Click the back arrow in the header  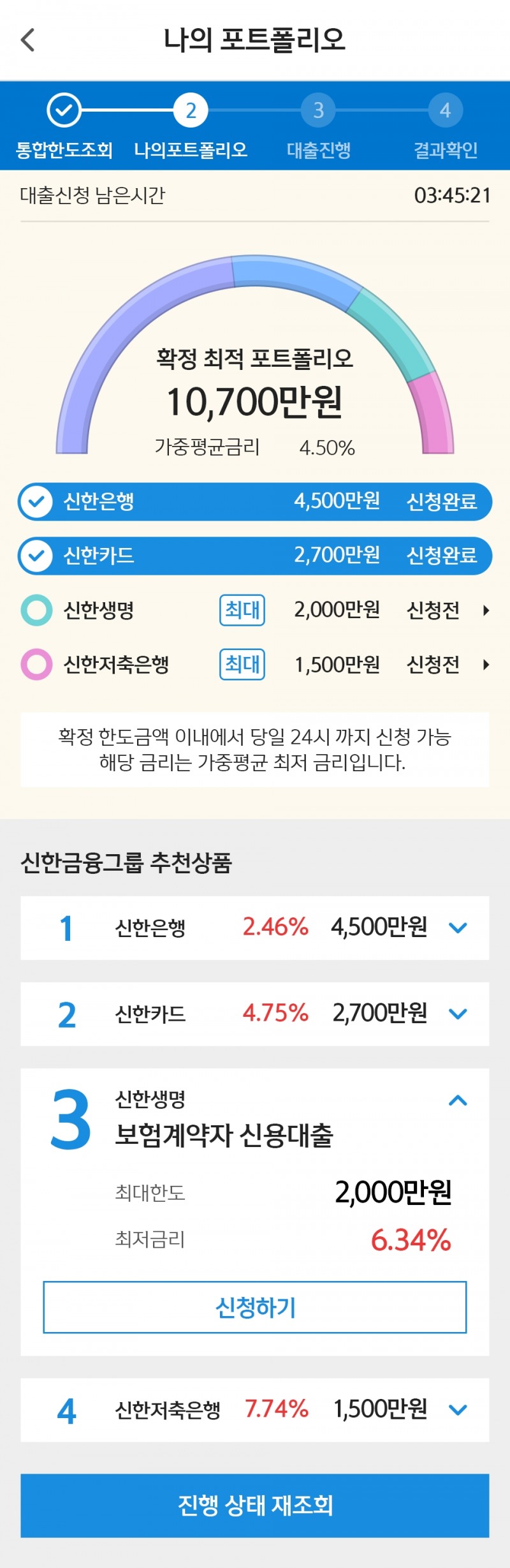[x=25, y=41]
